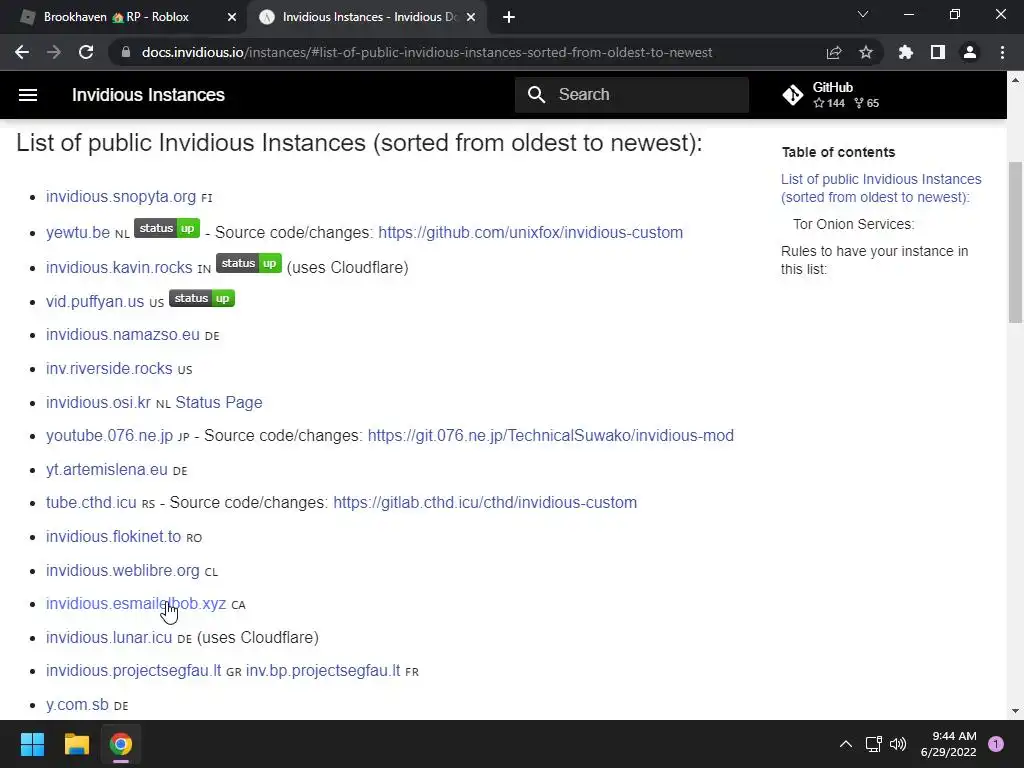This screenshot has height=768, width=1024.
Task: Open the tab search dropdown arrow
Action: (863, 14)
